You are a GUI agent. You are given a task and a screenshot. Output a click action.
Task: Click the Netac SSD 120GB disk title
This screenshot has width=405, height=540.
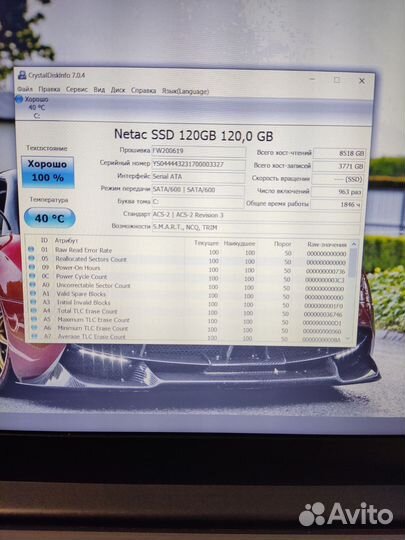click(194, 135)
